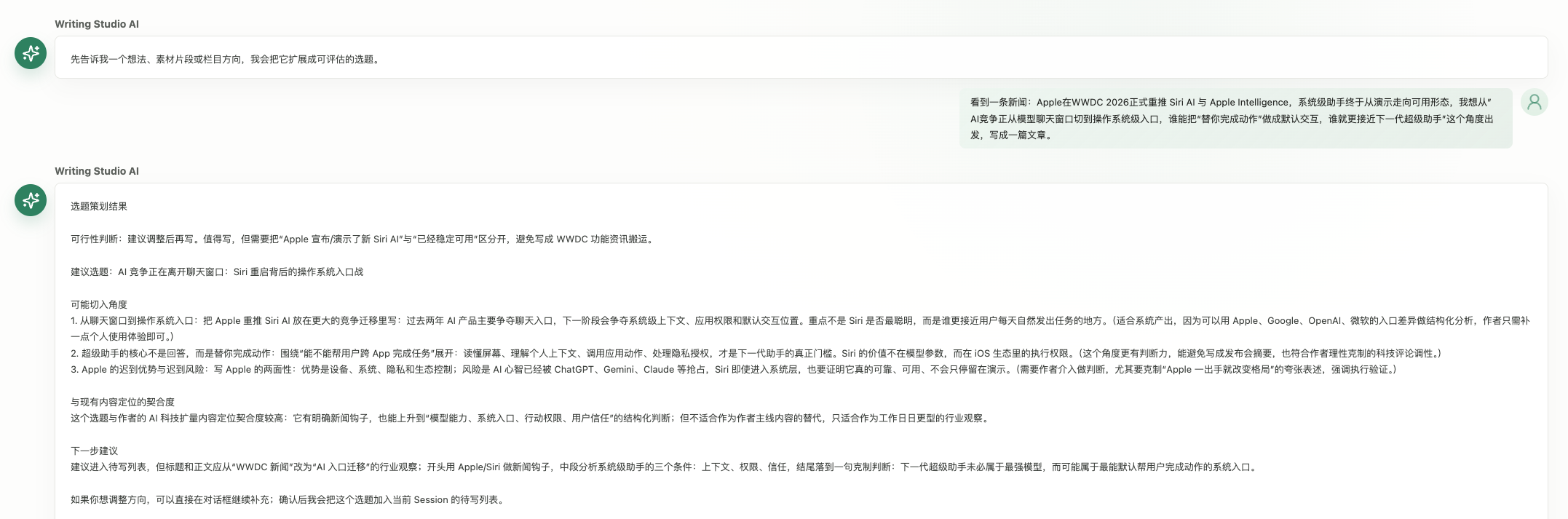This screenshot has height=519, width=1568.
Task: Click the paragraph starting '这个选题与作者的 AI 科技'
Action: coord(531,419)
